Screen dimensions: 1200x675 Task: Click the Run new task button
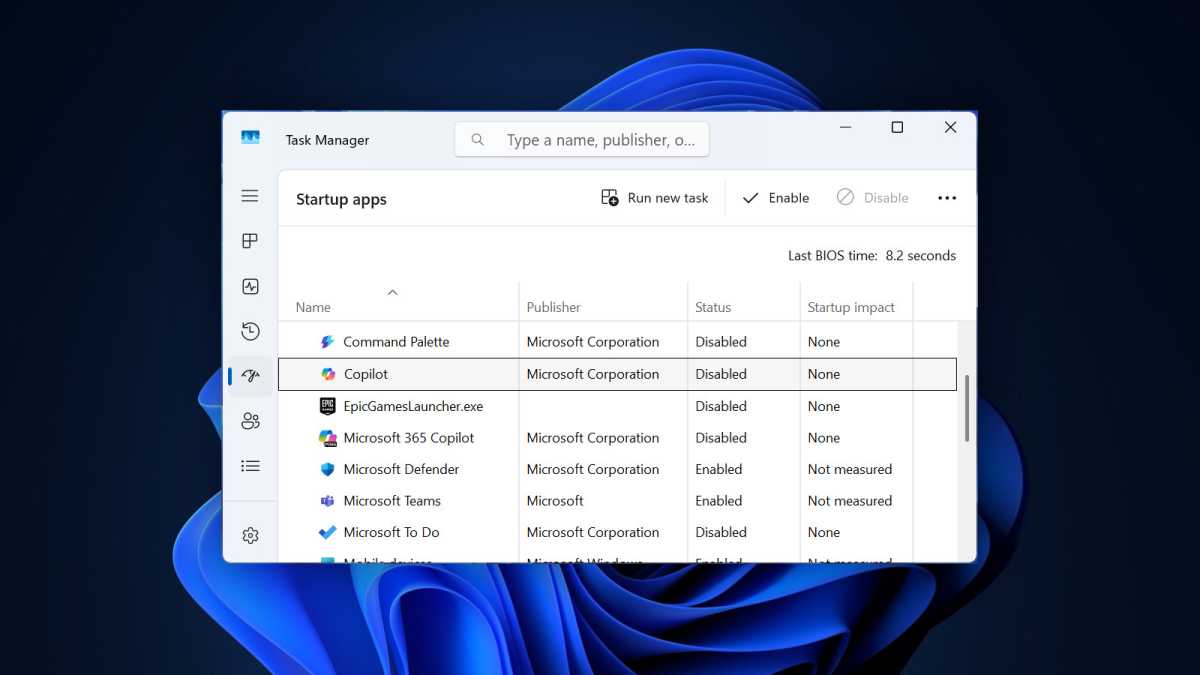pyautogui.click(x=655, y=198)
